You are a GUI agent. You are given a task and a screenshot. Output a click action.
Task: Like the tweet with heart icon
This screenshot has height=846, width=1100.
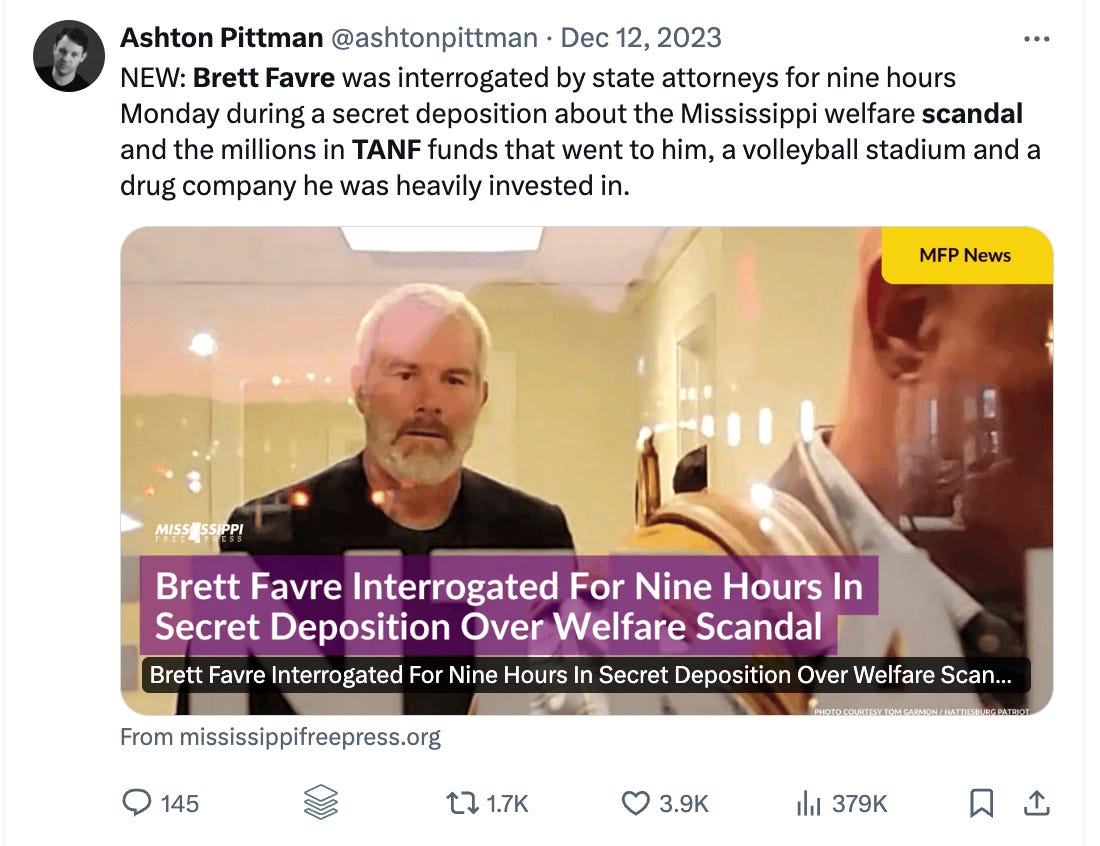pyautogui.click(x=636, y=803)
